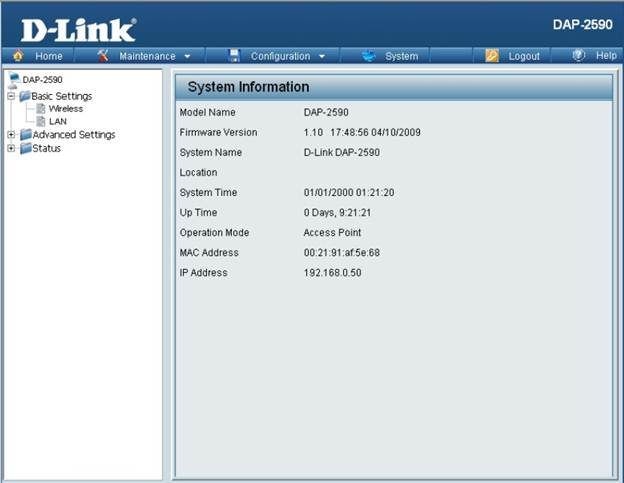Click the Up Time label
This screenshot has width=624, height=483.
[198, 212]
